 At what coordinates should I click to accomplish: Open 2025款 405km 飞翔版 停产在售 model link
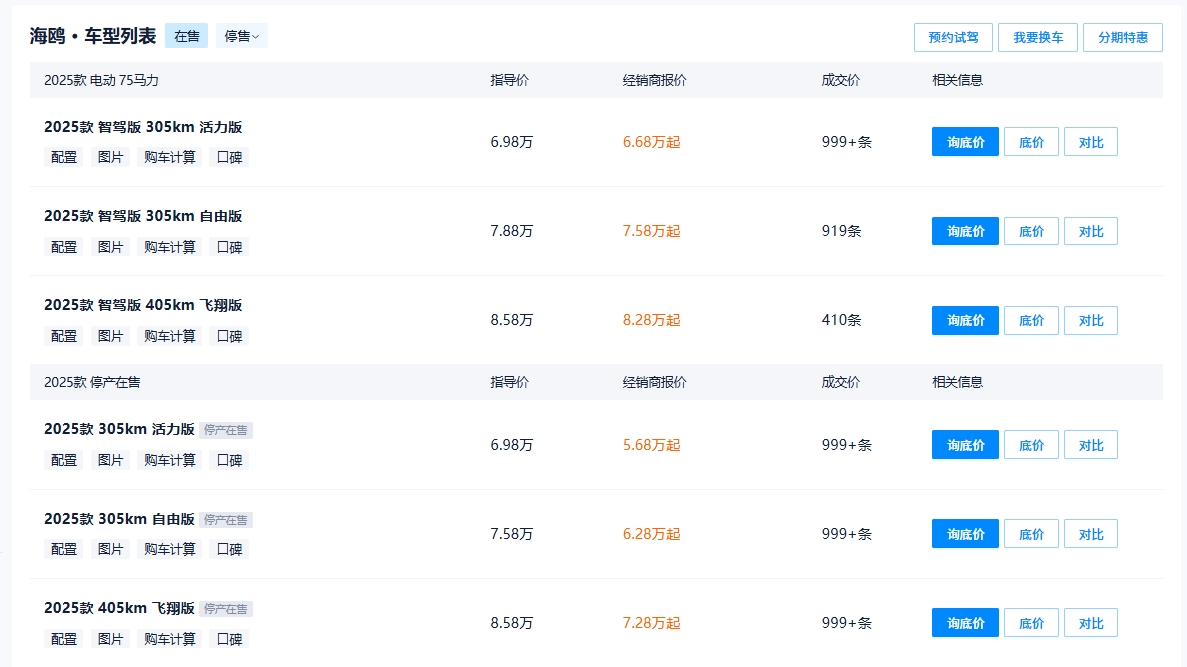pyautogui.click(x=119, y=608)
